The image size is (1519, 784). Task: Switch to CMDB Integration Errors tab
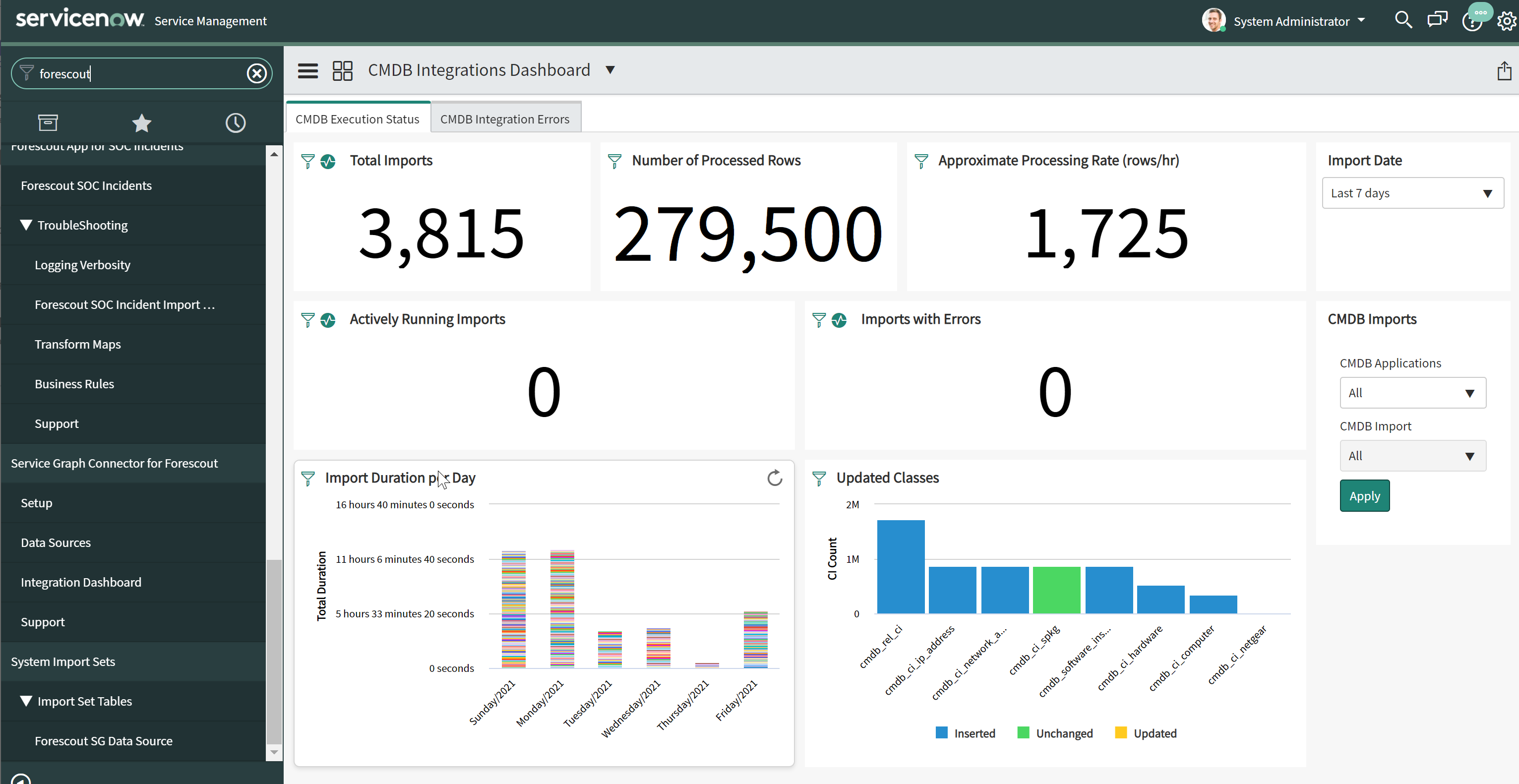point(505,119)
